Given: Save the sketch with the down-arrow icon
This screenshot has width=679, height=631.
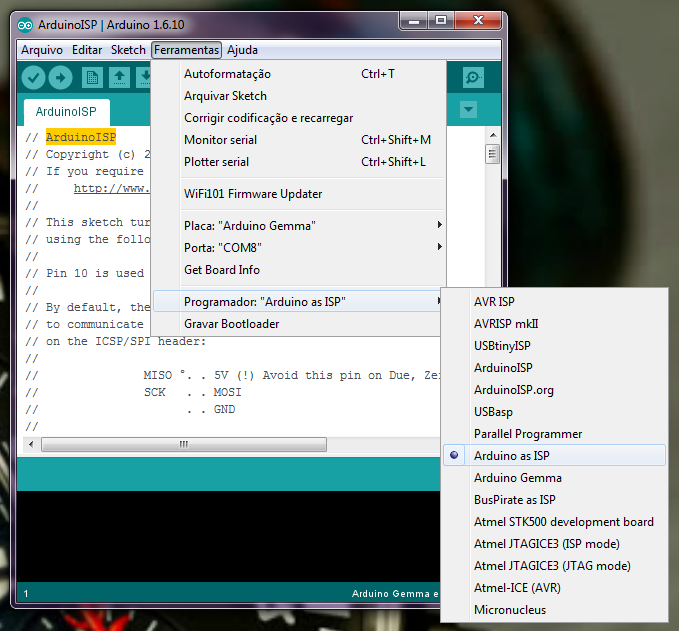Looking at the screenshot, I should point(144,78).
